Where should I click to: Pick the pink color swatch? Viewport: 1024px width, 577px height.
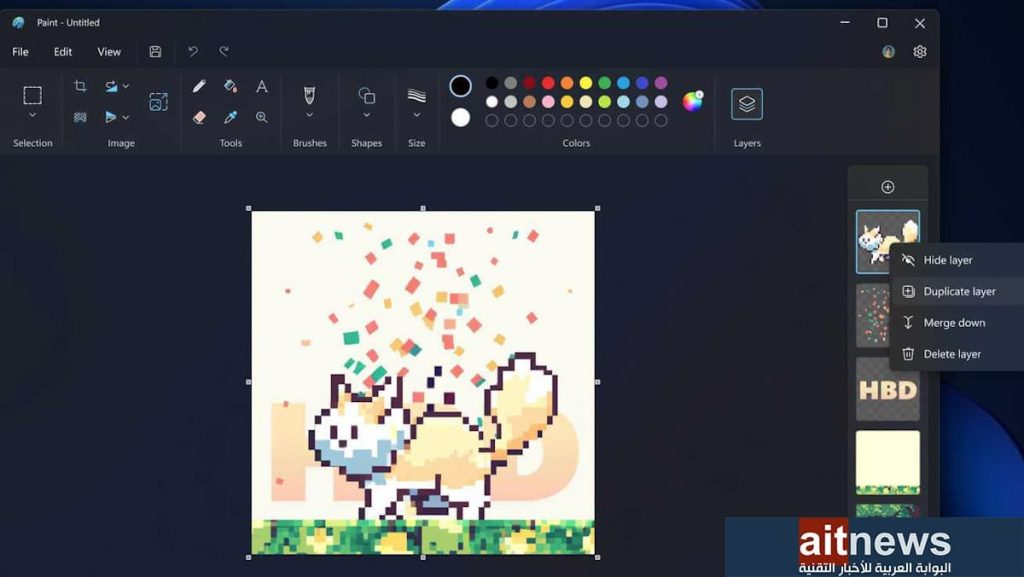548,102
